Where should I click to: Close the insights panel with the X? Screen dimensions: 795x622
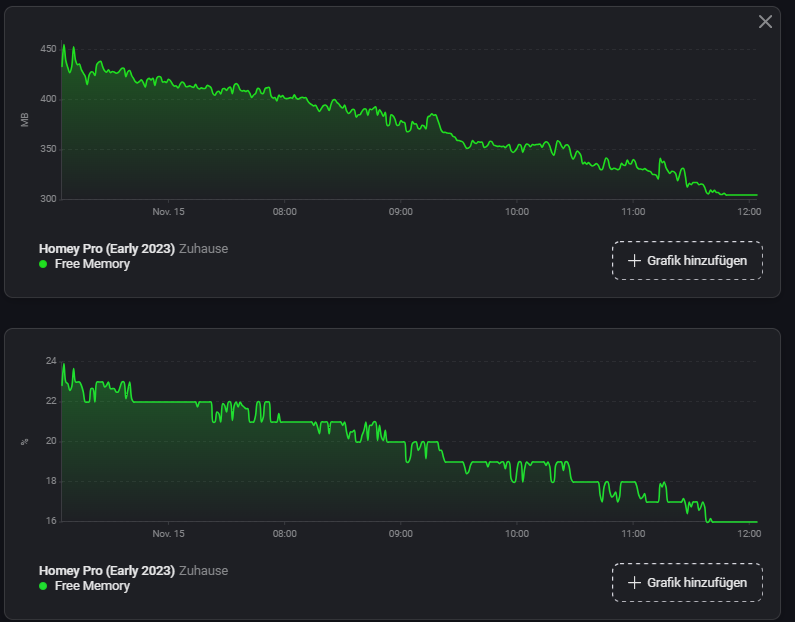pyautogui.click(x=765, y=21)
